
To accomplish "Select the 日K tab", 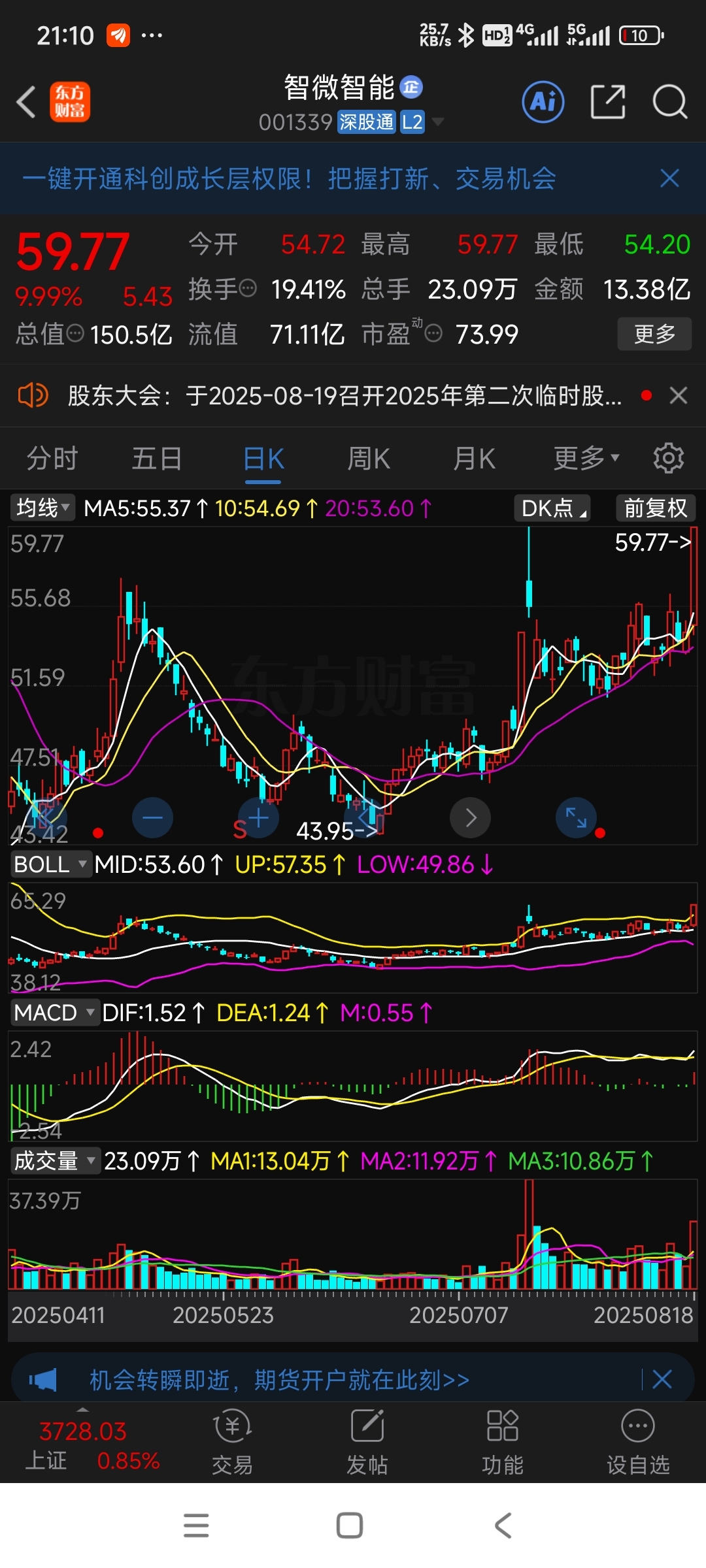I will click(x=263, y=459).
